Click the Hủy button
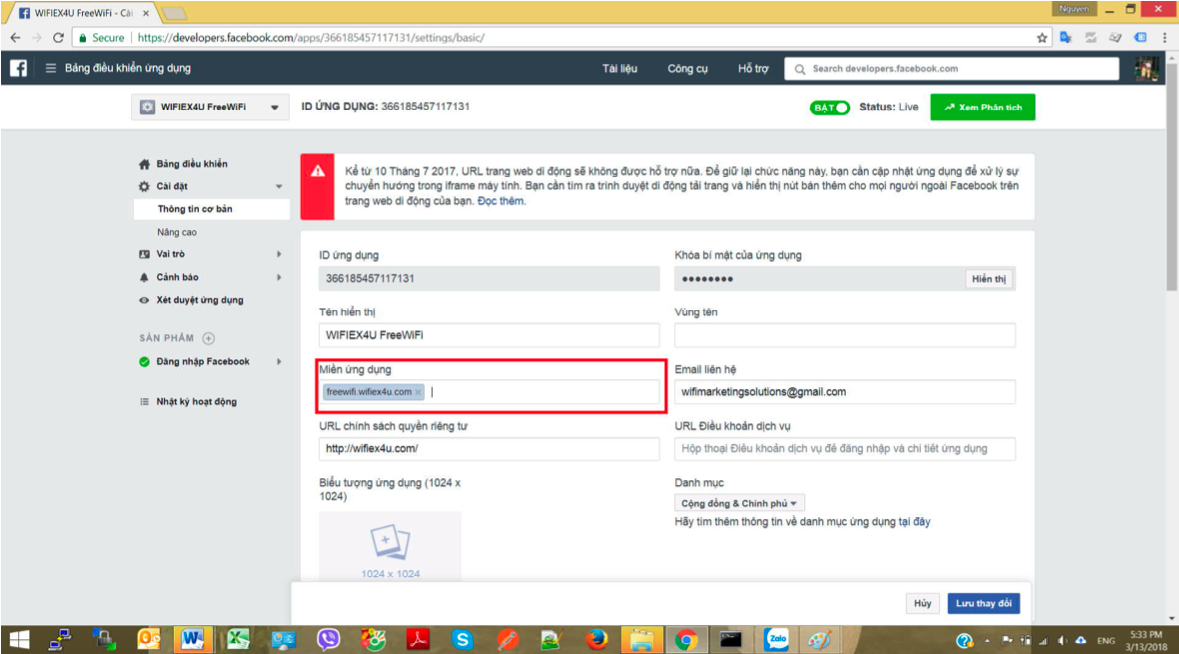The height and width of the screenshot is (654, 1179). click(923, 604)
